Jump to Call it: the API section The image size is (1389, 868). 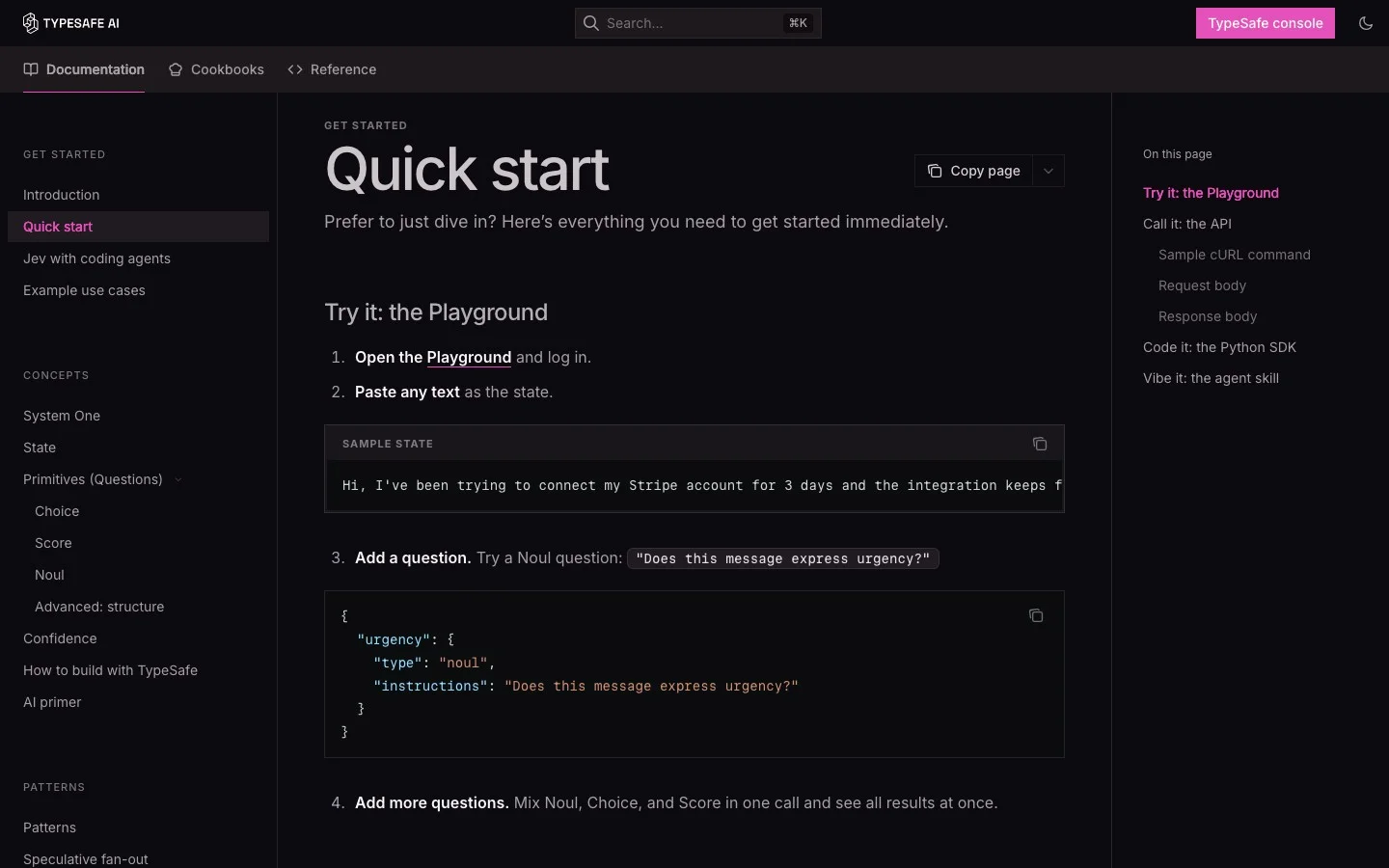coord(1187,224)
